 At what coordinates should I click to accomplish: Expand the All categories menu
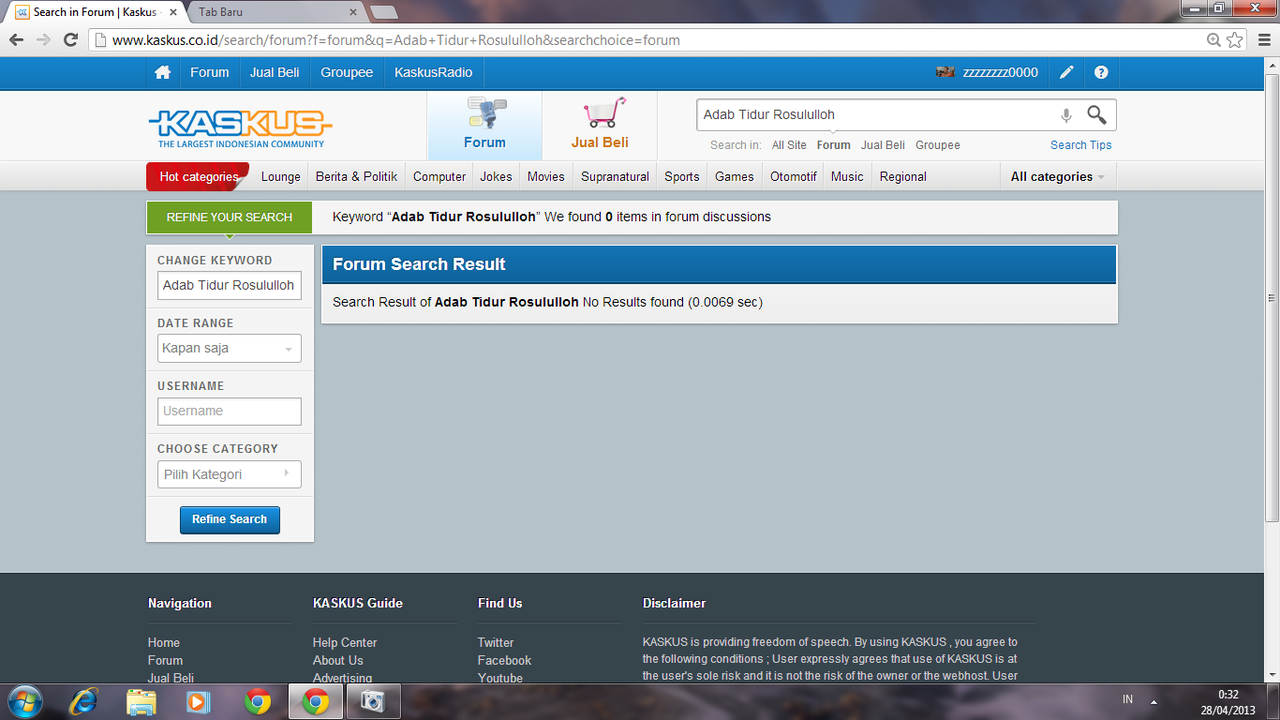1058,177
